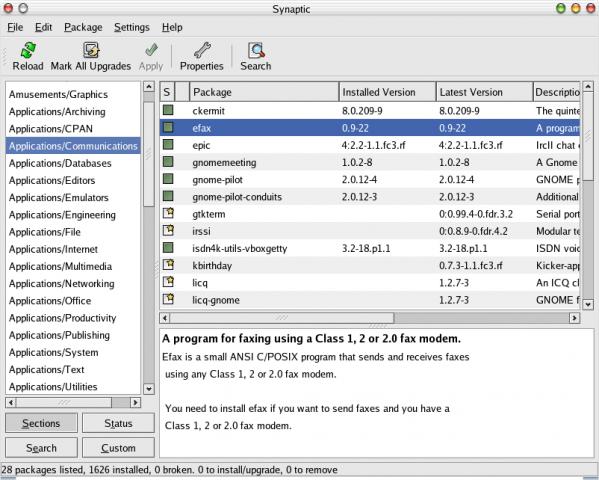Sort by the Package column header

264,92
